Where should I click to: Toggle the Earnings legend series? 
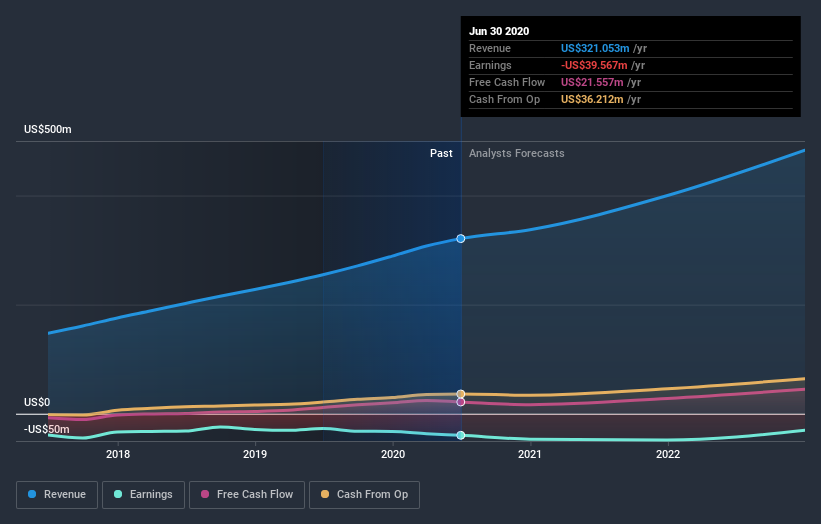[x=143, y=495]
